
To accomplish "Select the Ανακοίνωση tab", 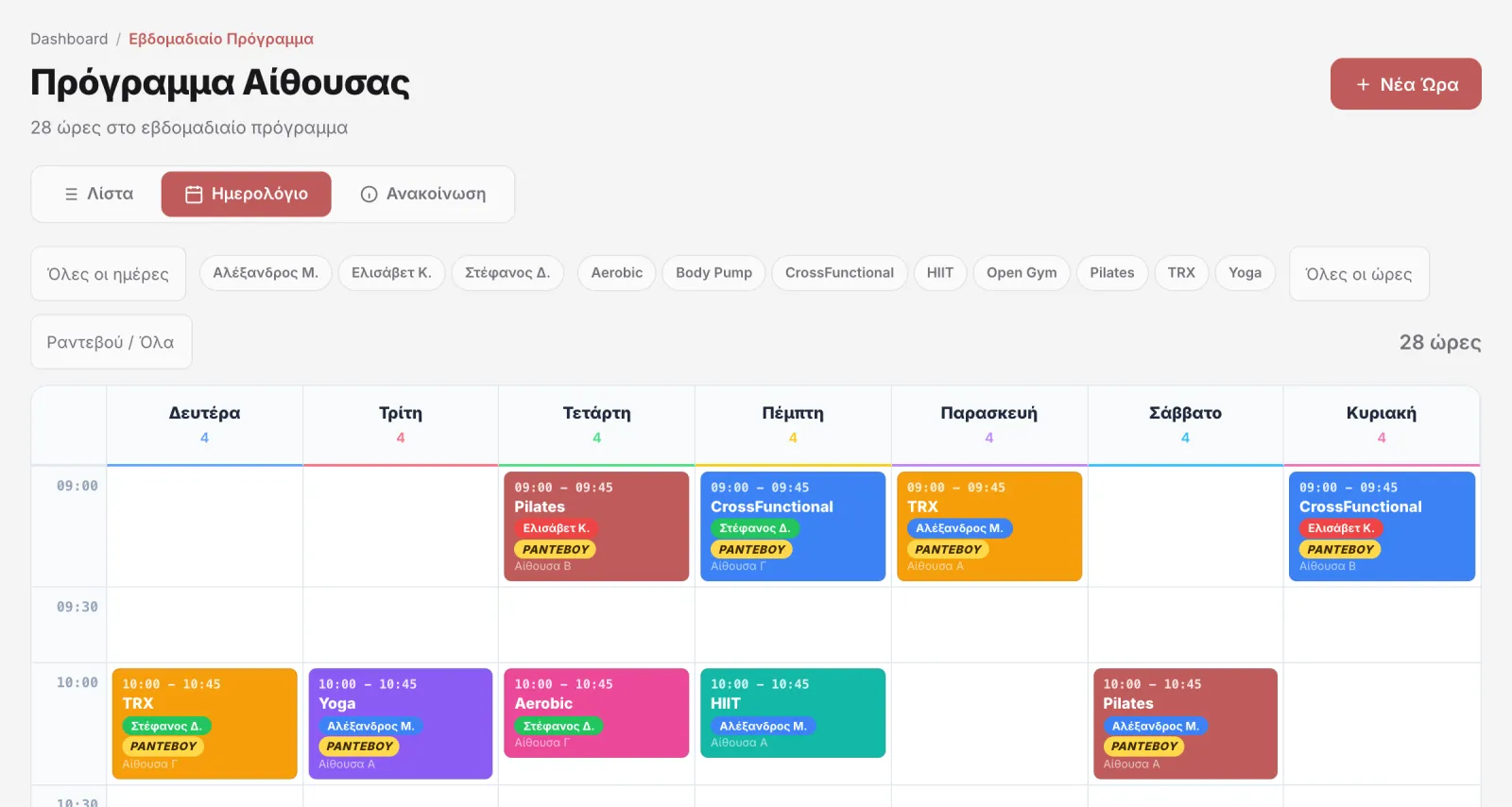I will (423, 194).
